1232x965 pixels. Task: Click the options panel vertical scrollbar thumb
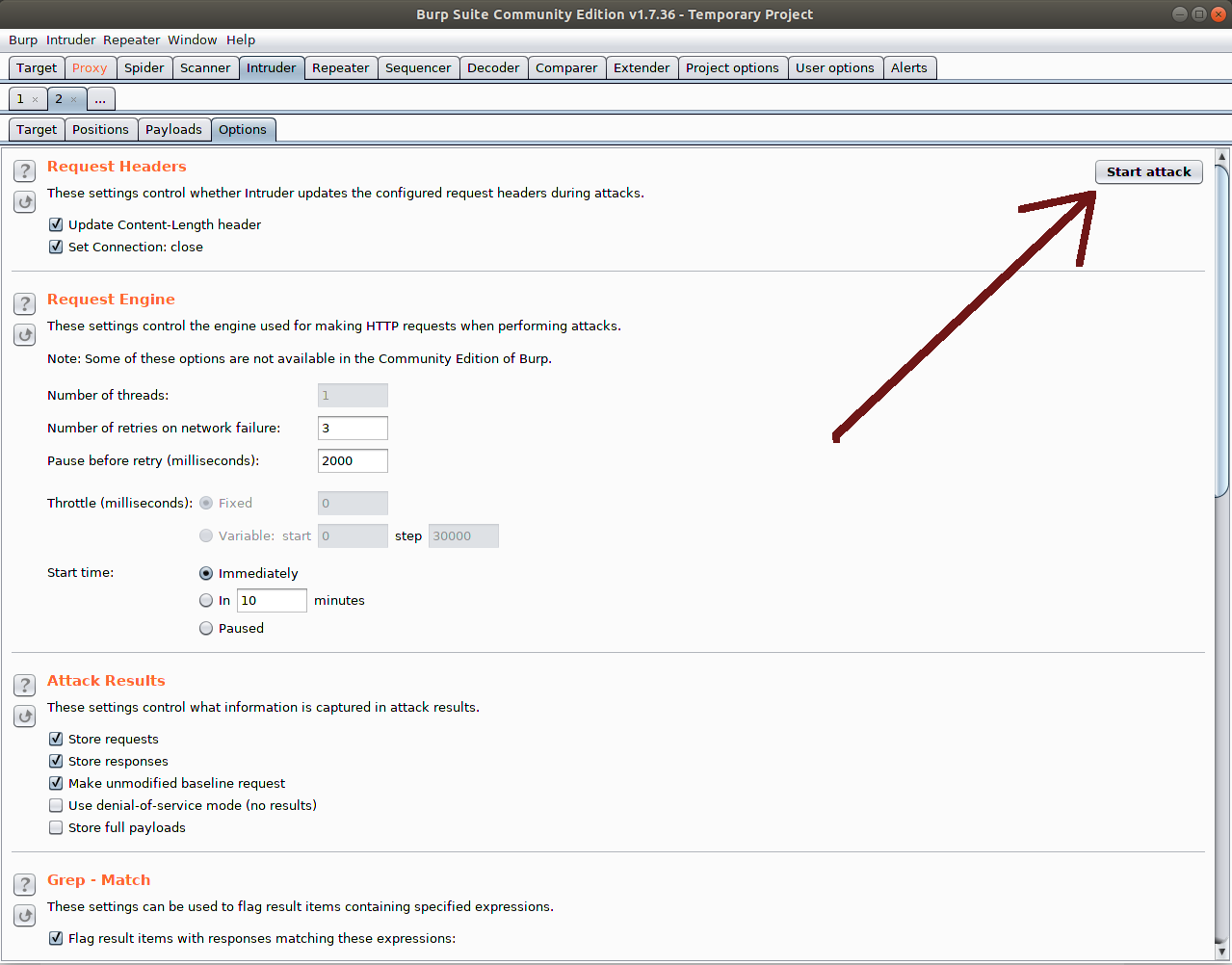[x=1222, y=331]
